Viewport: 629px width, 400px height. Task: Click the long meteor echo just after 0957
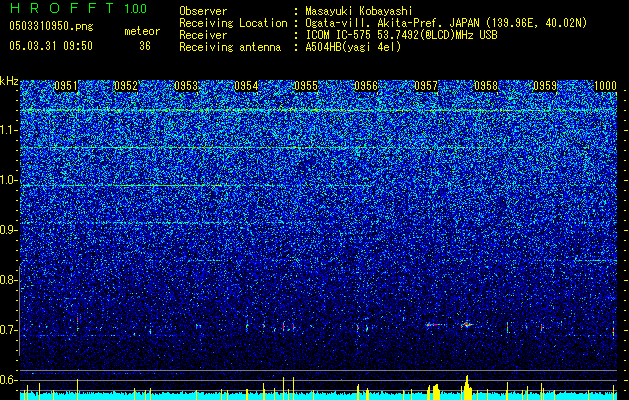coord(435,325)
